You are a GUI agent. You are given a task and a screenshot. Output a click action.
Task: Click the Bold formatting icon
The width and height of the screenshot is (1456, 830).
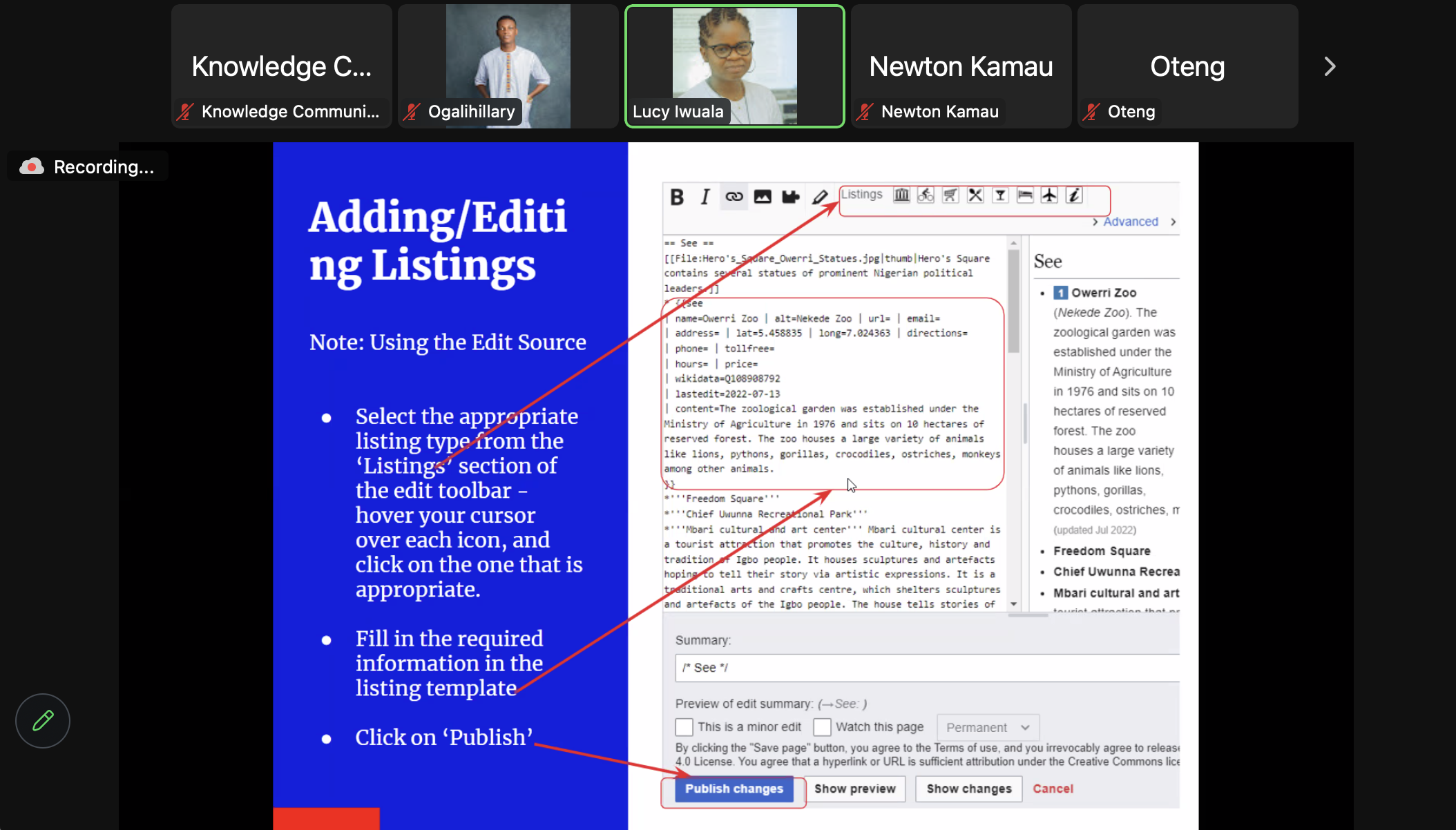[x=677, y=194]
